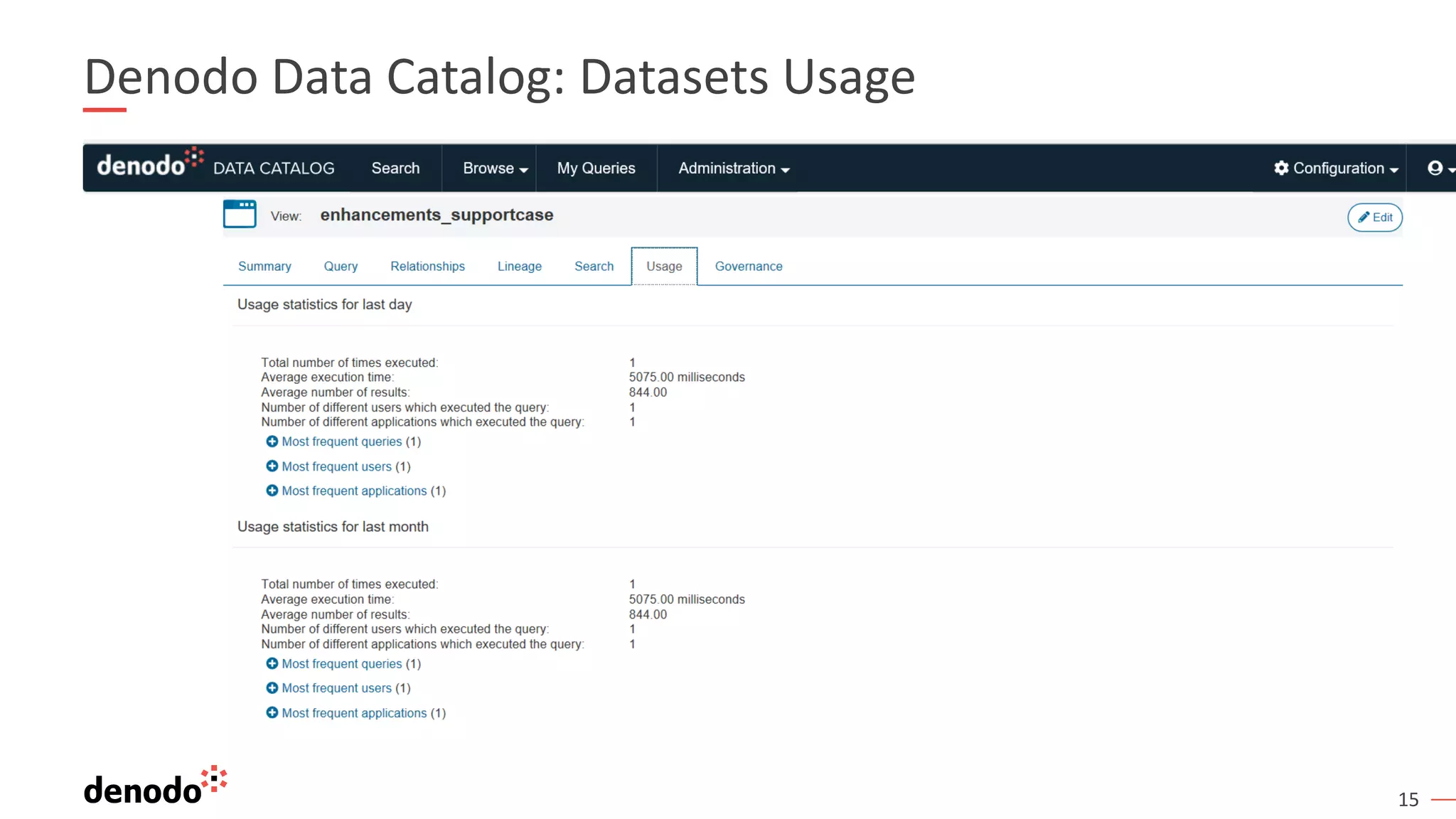The image size is (1456, 819).
Task: Switch to the Governance tab
Action: [x=749, y=267]
